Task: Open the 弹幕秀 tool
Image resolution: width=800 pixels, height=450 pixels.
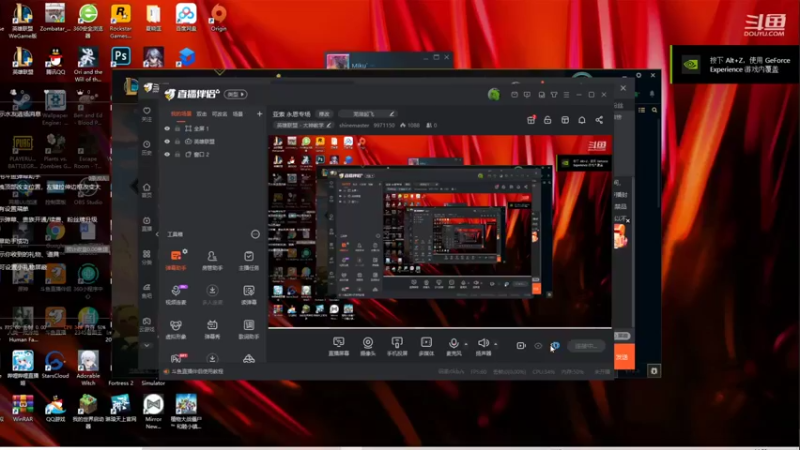Action: [x=212, y=329]
